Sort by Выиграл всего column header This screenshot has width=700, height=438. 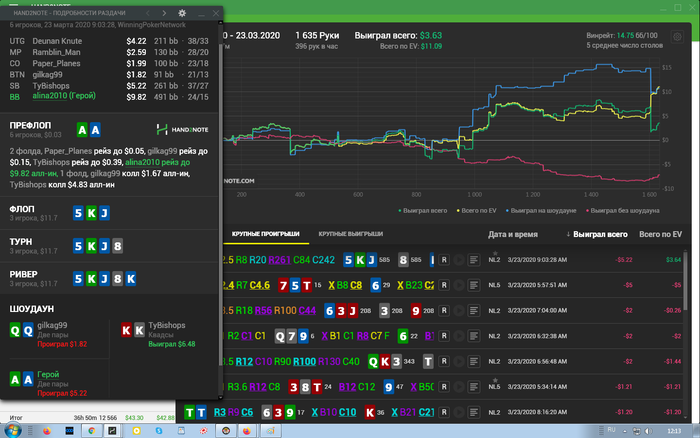tap(600, 234)
